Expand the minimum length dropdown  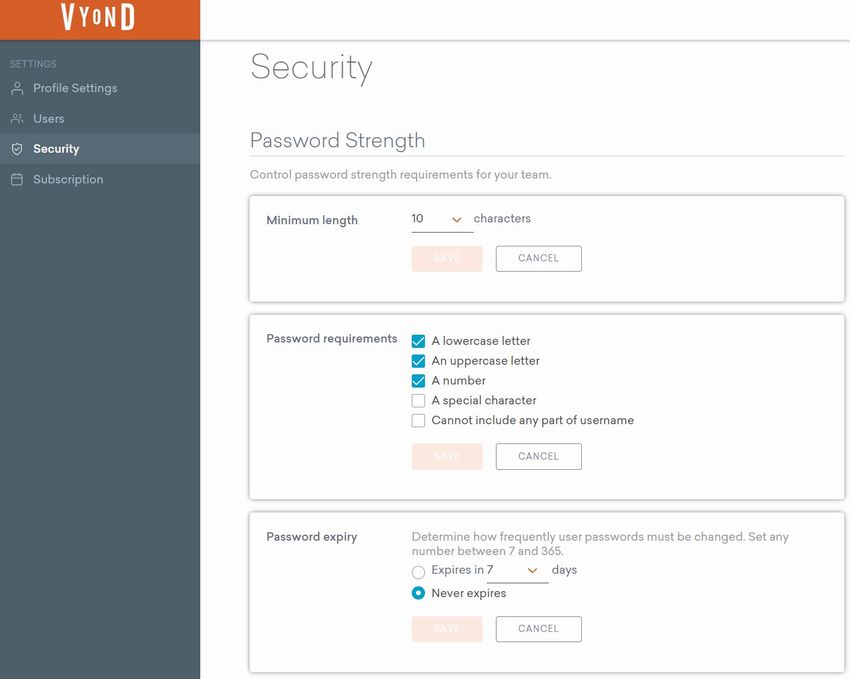442,219
